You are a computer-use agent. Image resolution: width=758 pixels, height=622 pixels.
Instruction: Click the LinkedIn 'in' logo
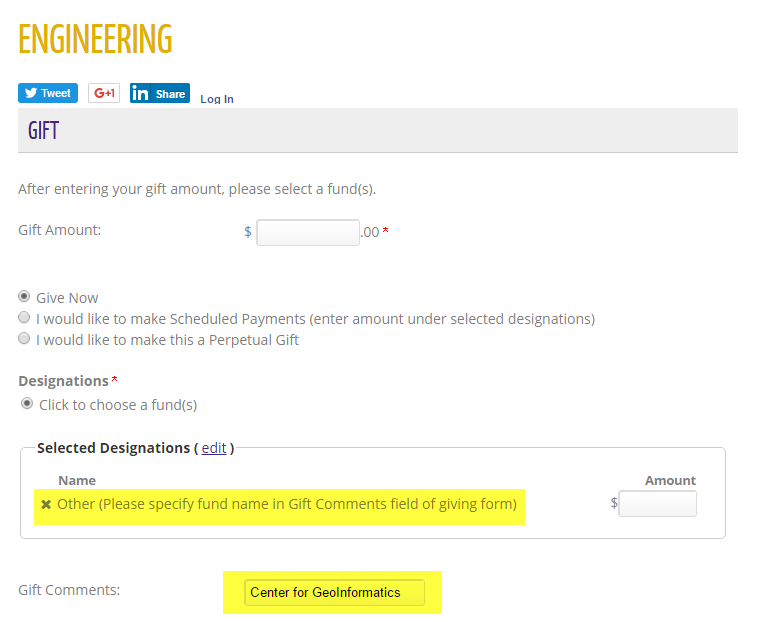coord(140,93)
